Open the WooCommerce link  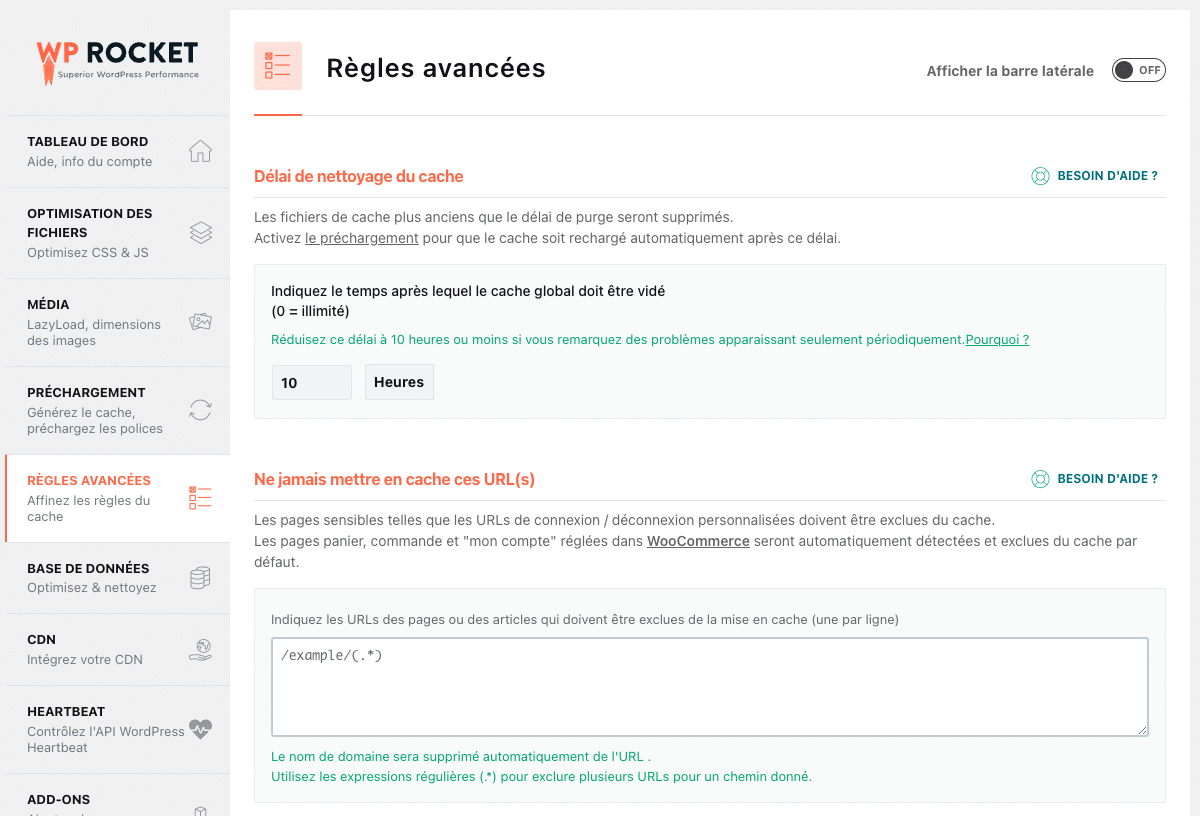(698, 541)
